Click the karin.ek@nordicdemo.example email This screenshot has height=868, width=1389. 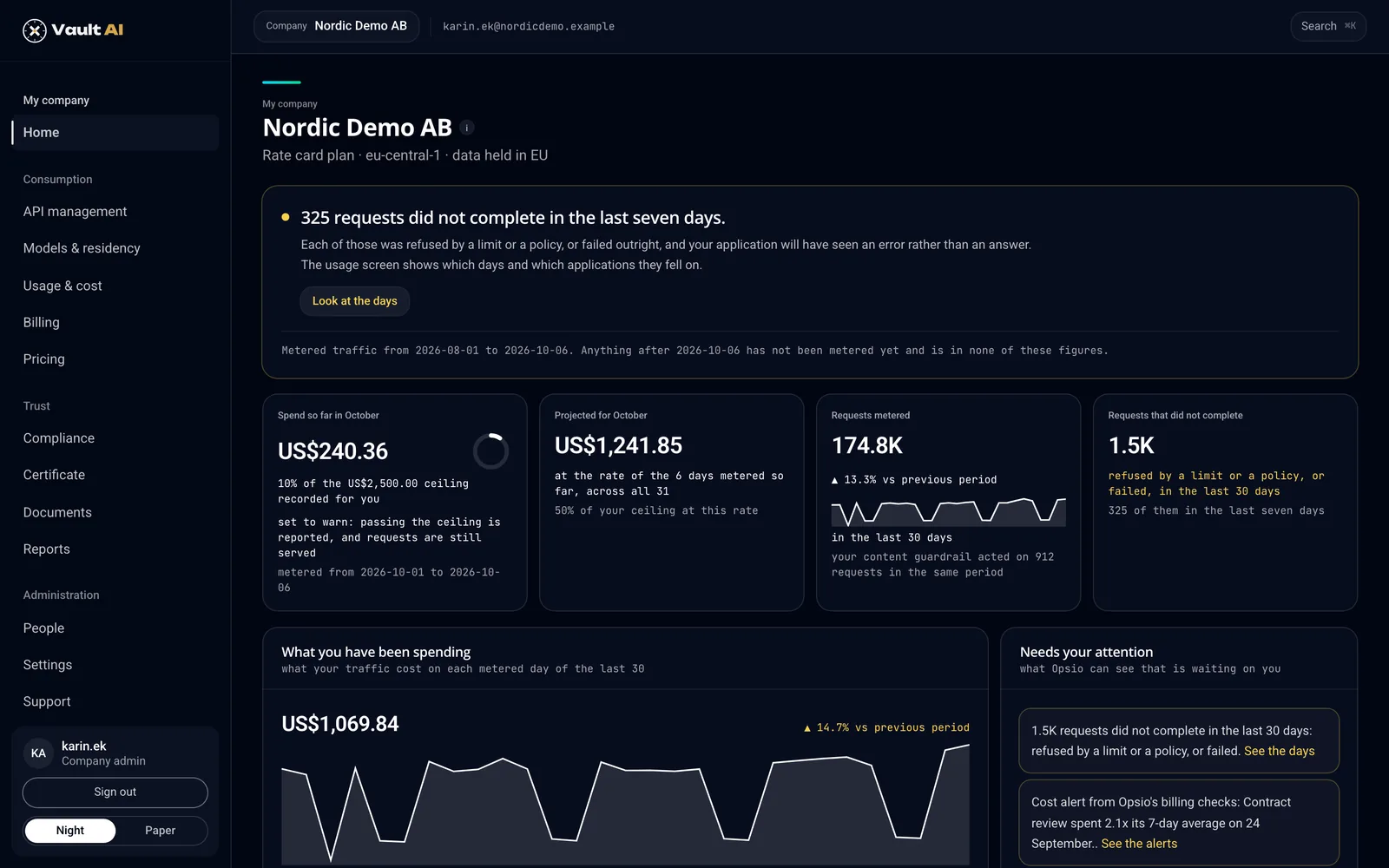[x=529, y=27]
